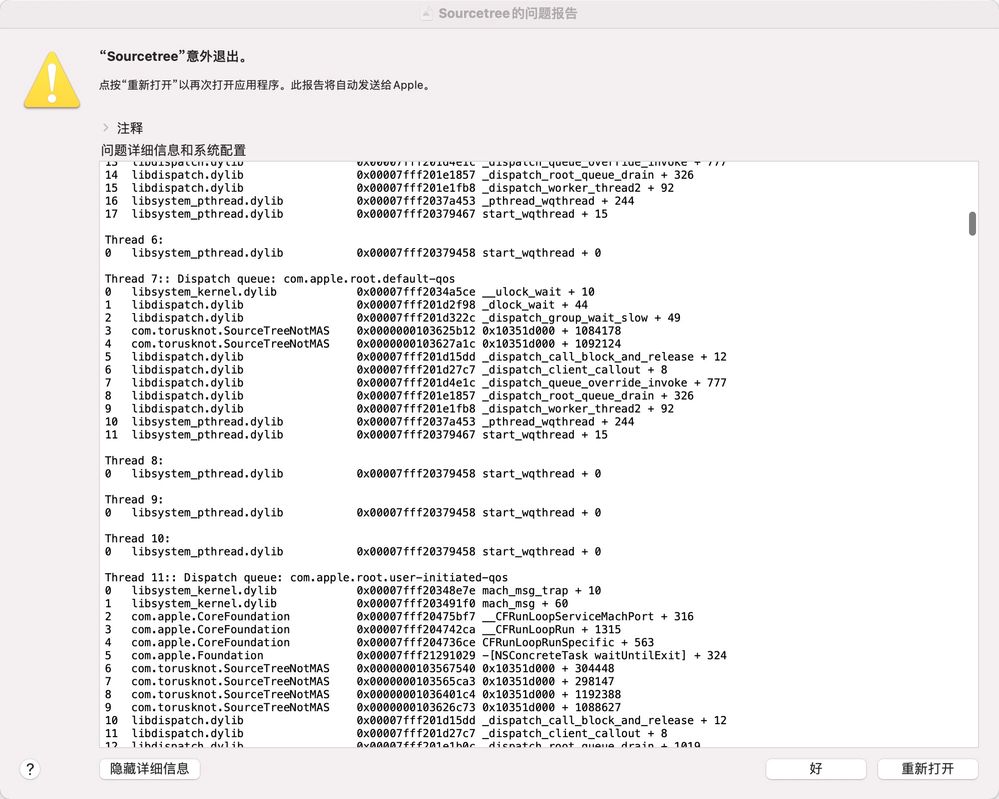This screenshot has width=999, height=799.
Task: Click the _dispatch_group_wait_slow + 49 line
Action: point(392,317)
